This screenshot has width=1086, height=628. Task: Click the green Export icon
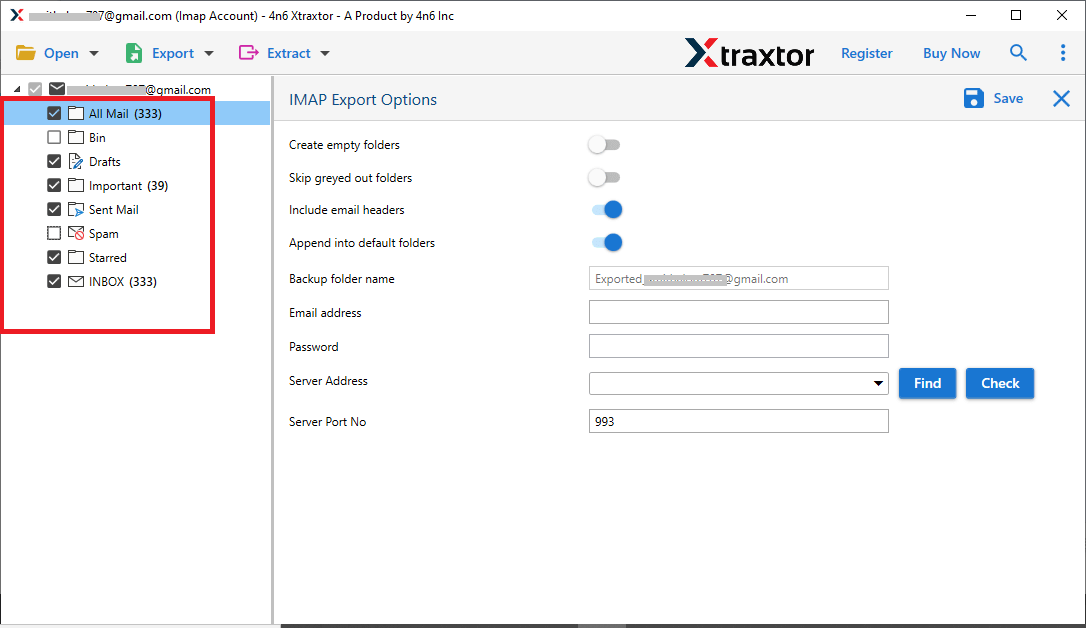pos(133,52)
